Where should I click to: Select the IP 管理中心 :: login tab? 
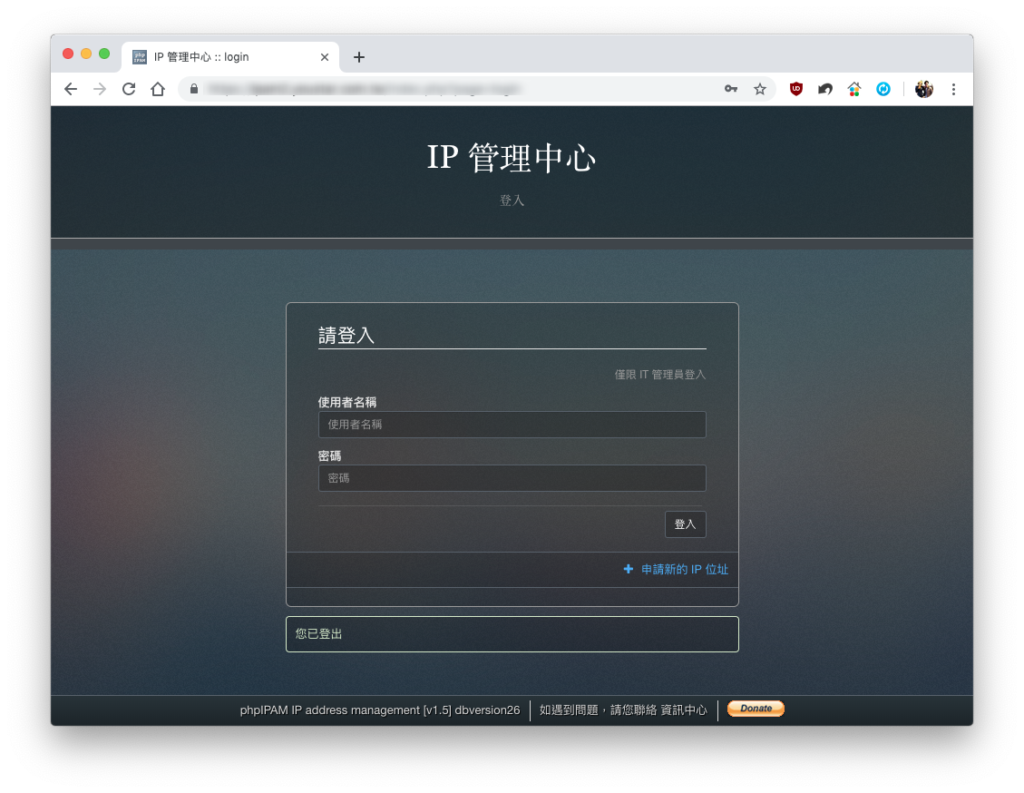click(x=230, y=57)
